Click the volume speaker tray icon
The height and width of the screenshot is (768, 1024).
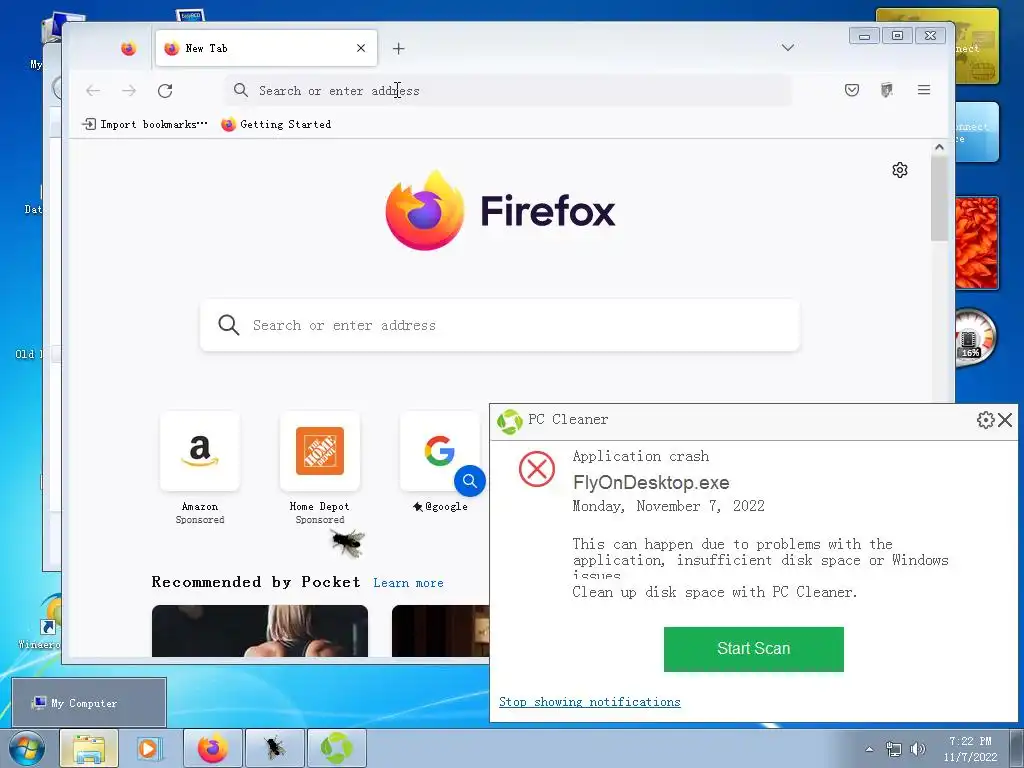pyautogui.click(x=918, y=749)
